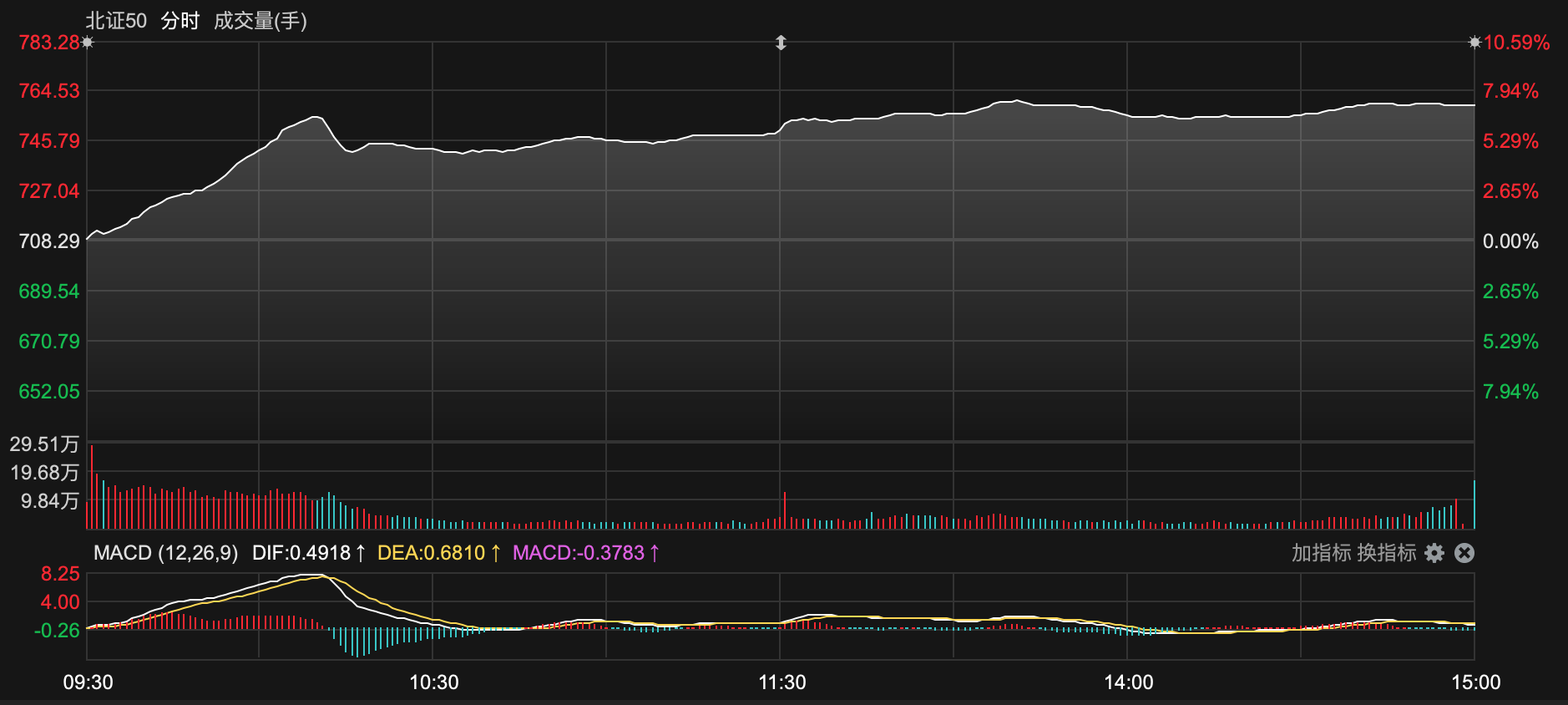Click the 14:00 time axis label
The height and width of the screenshot is (705, 1568).
tap(1128, 682)
